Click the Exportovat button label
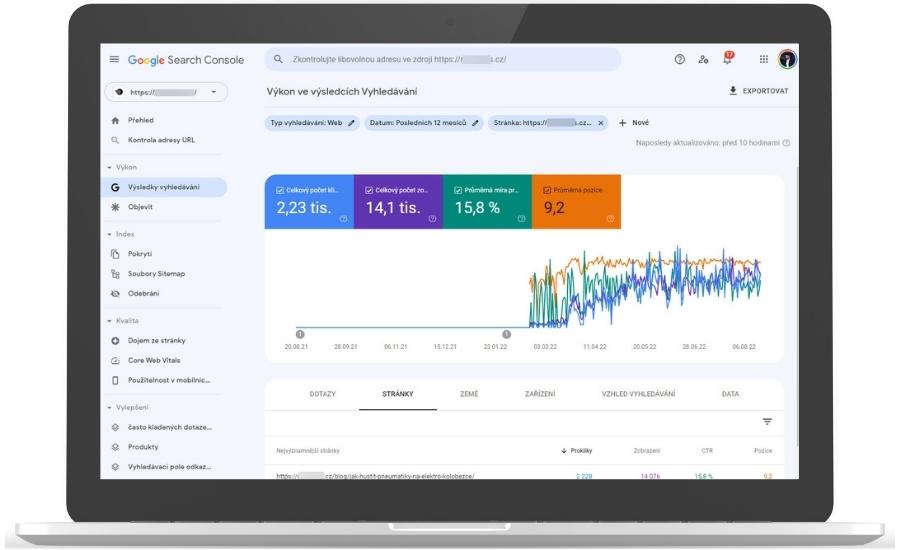The width and height of the screenshot is (900, 550). point(766,91)
